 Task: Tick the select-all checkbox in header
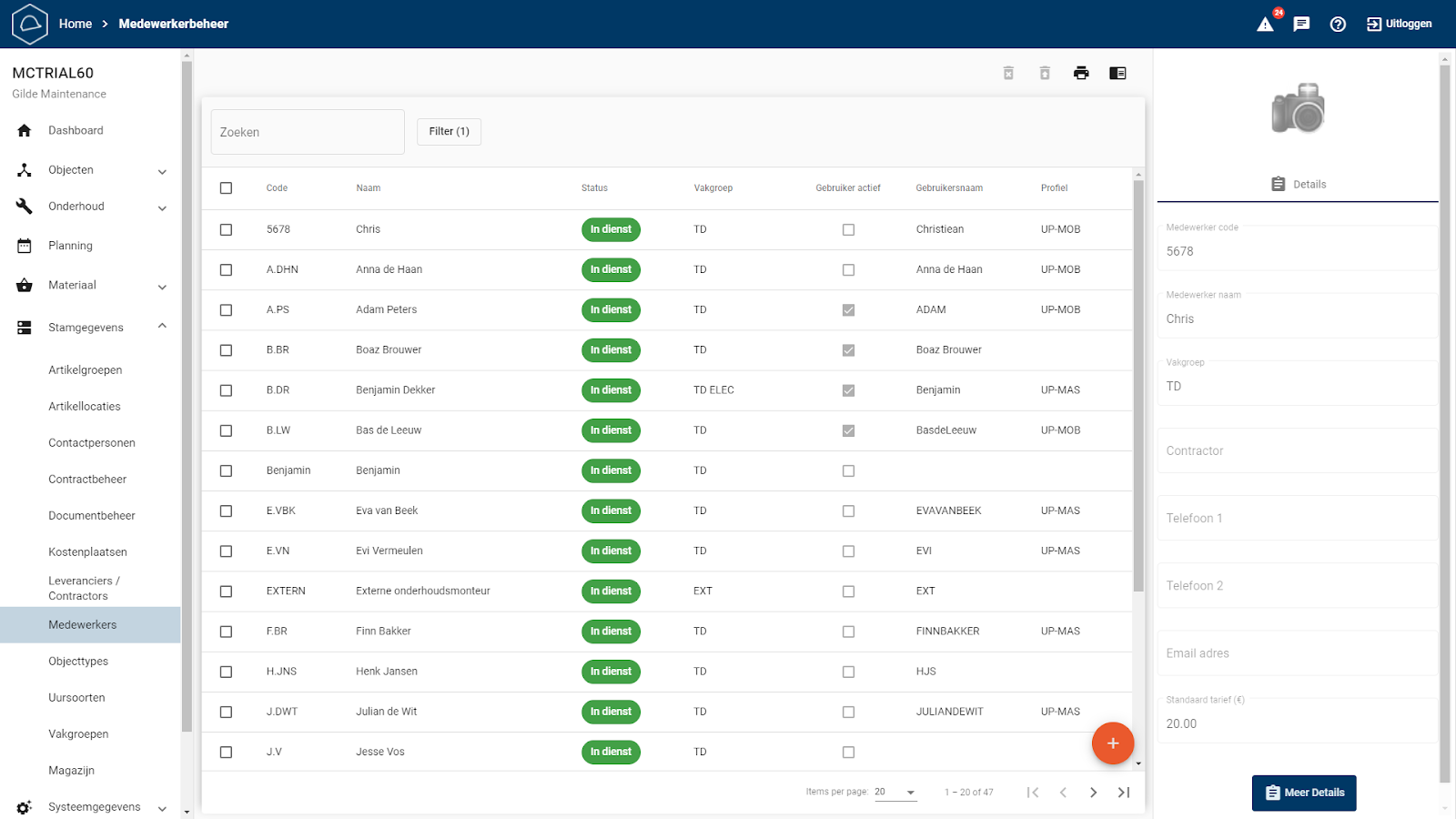tap(226, 188)
